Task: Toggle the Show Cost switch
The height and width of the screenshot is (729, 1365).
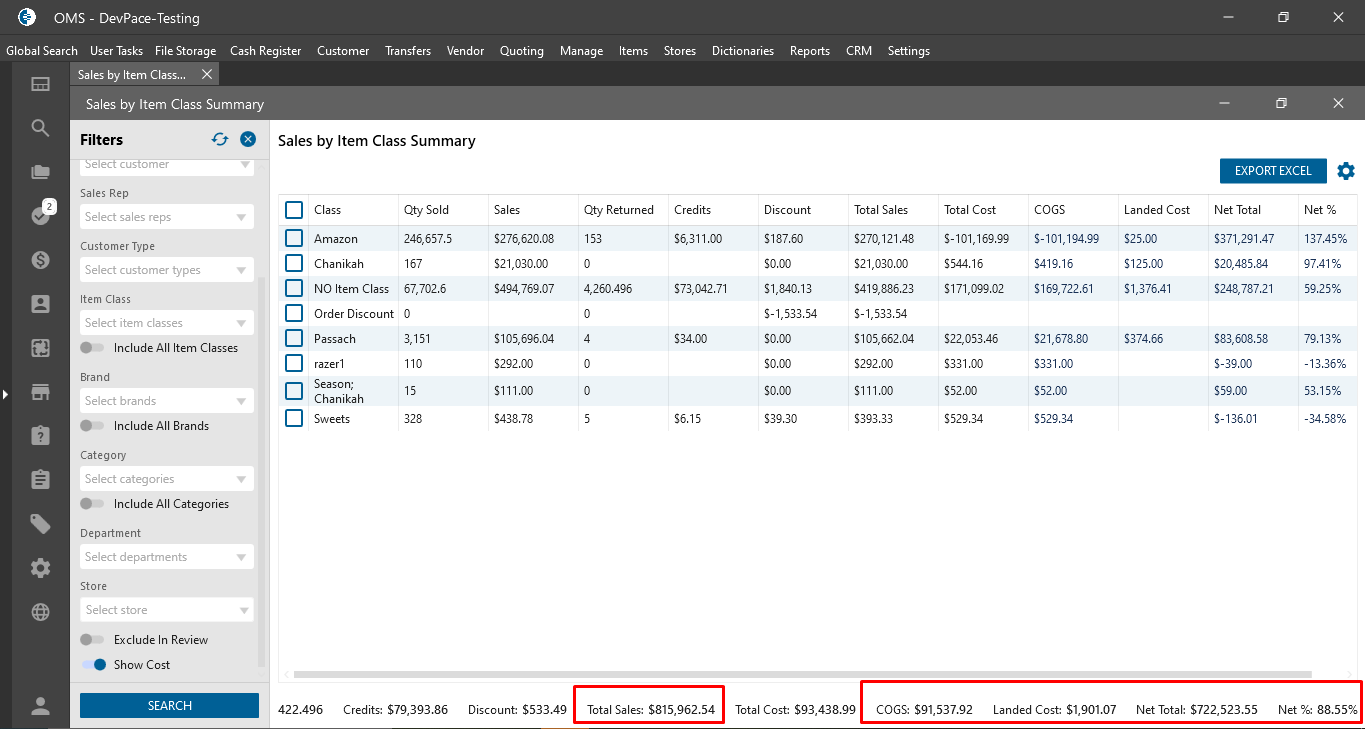Action: tap(94, 665)
